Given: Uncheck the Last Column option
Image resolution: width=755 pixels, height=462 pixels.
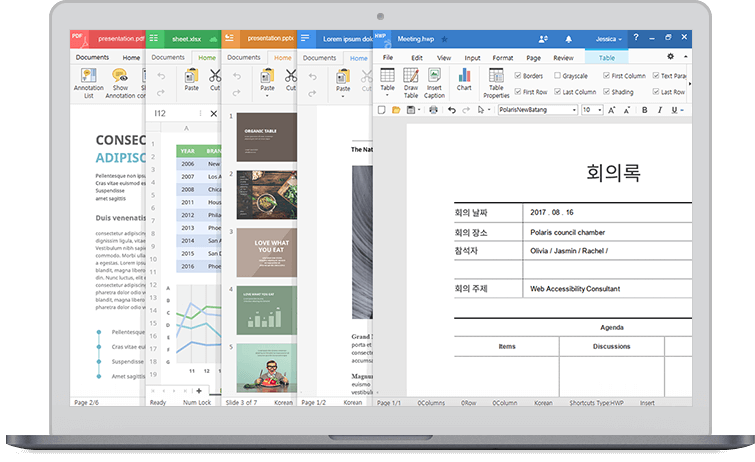Looking at the screenshot, I should (557, 92).
